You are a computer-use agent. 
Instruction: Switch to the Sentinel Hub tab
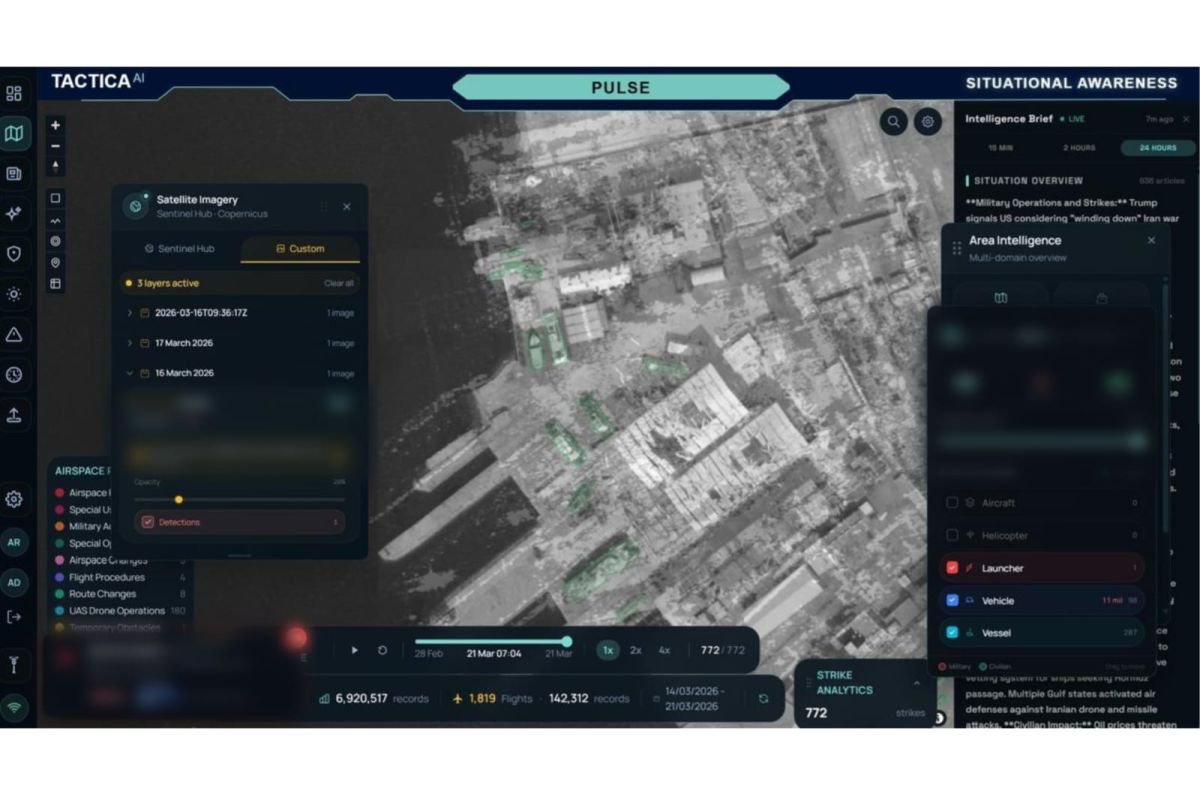coord(180,248)
